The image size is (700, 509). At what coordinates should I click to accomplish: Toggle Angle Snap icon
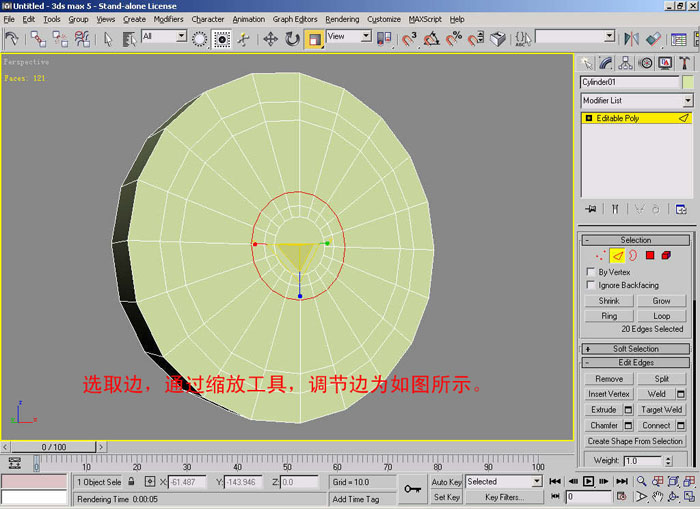pyautogui.click(x=431, y=39)
